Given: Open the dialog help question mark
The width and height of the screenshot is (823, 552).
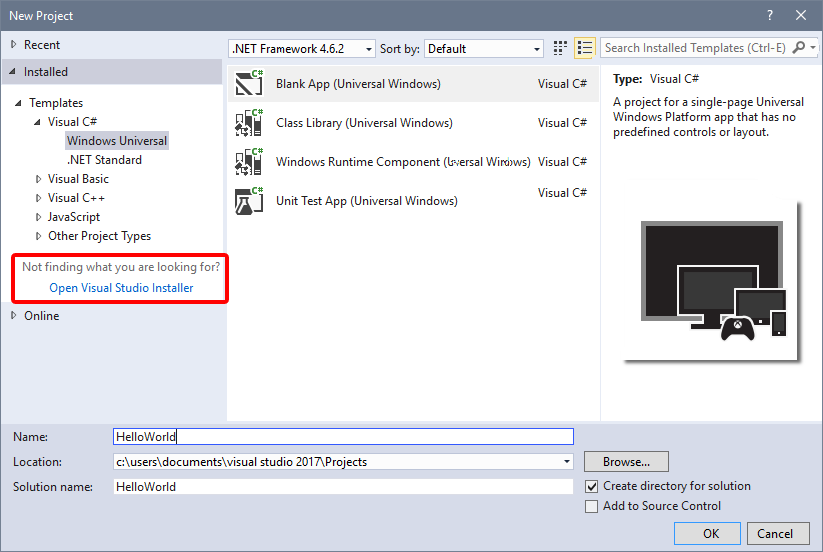Looking at the screenshot, I should (x=769, y=15).
